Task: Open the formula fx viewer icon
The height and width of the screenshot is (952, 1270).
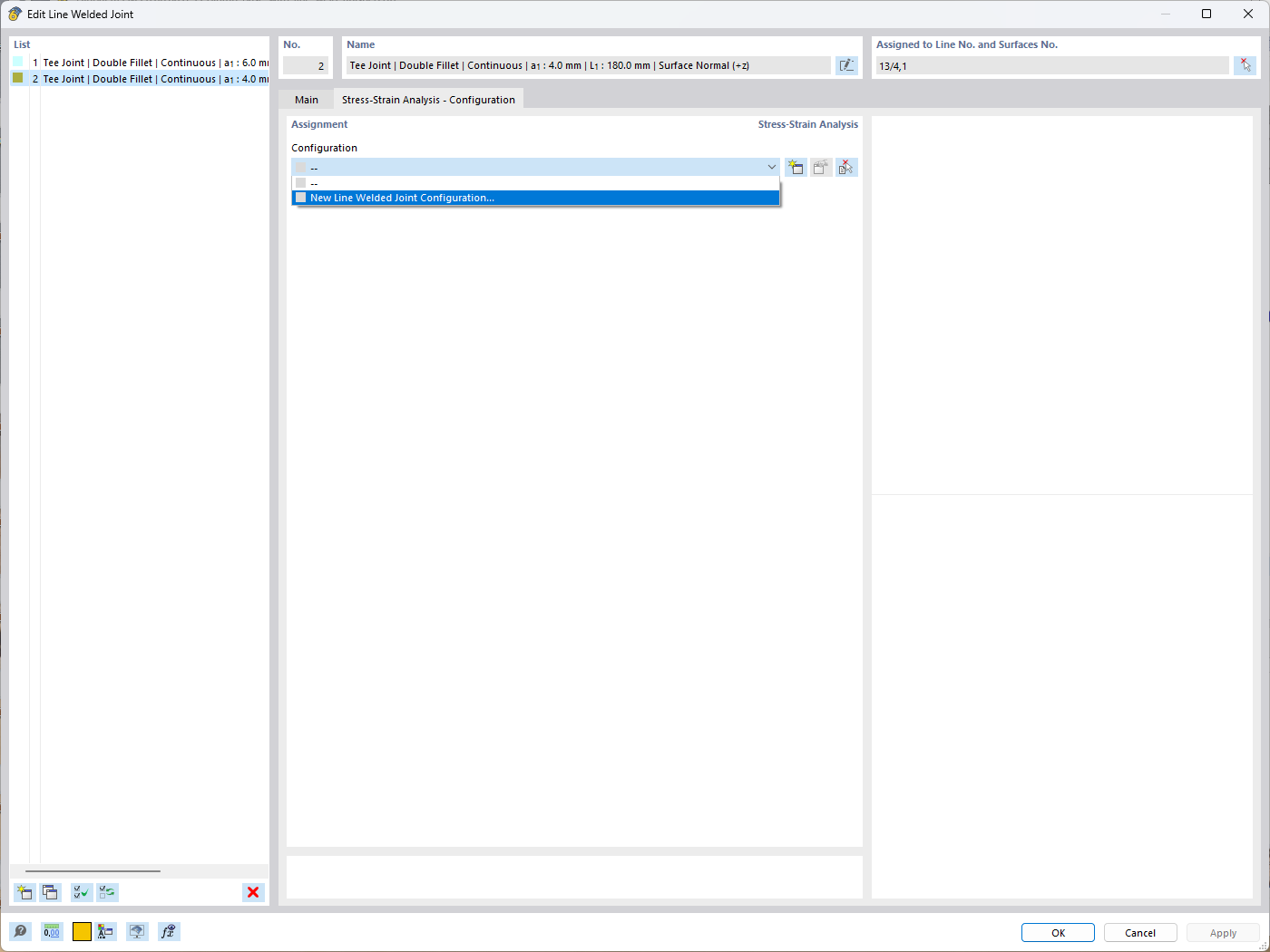Action: coord(169,932)
